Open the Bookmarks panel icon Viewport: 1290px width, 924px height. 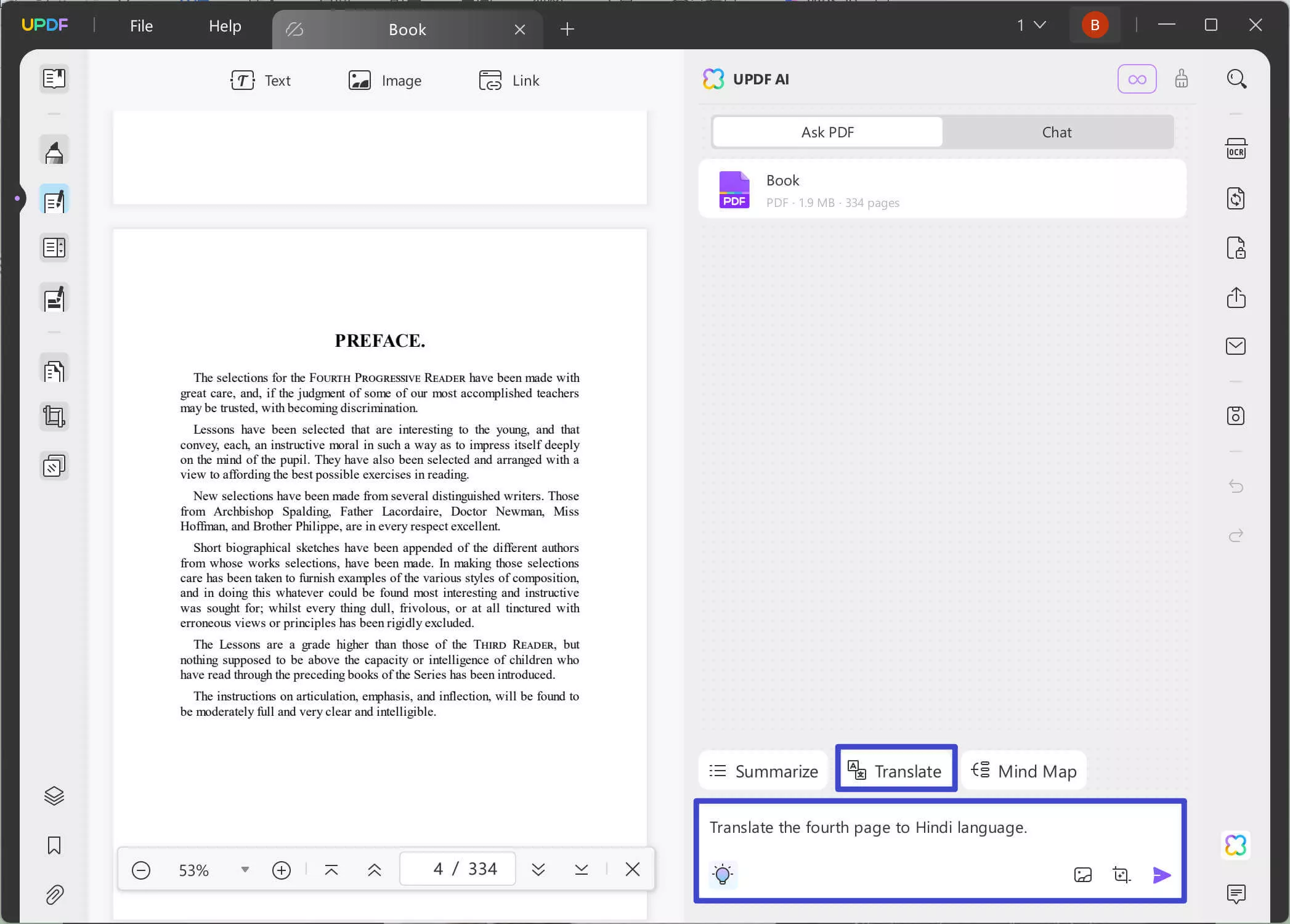coord(54,845)
